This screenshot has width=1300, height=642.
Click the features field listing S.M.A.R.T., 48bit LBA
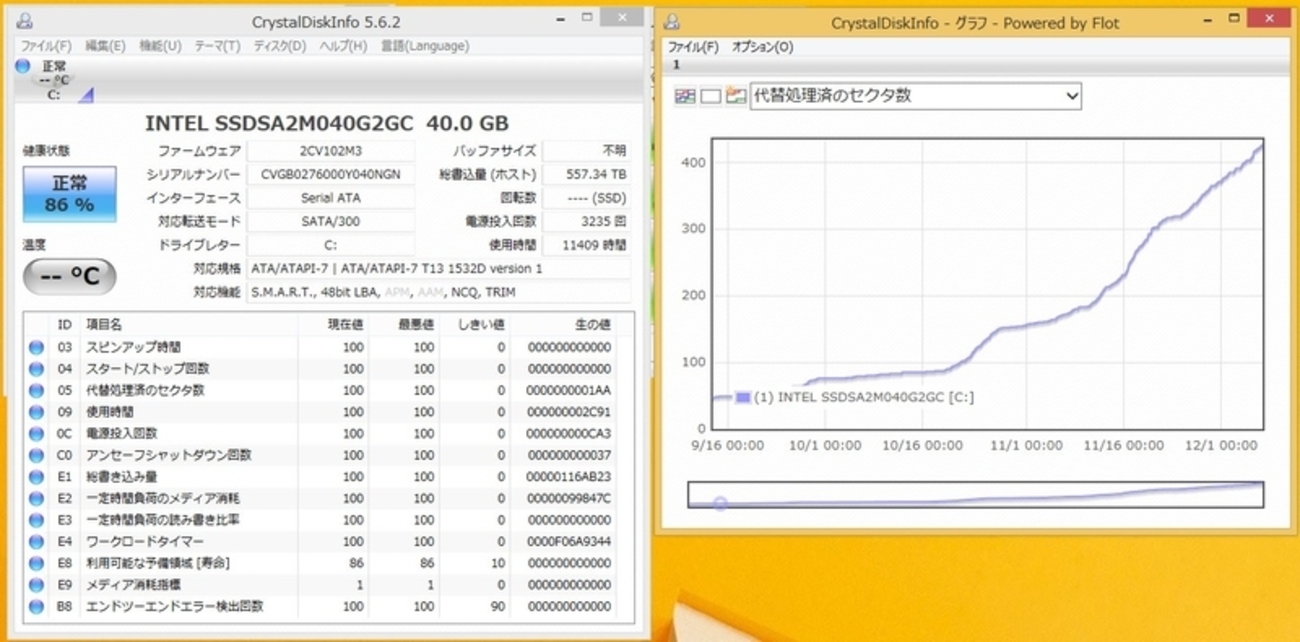pyautogui.click(x=439, y=292)
